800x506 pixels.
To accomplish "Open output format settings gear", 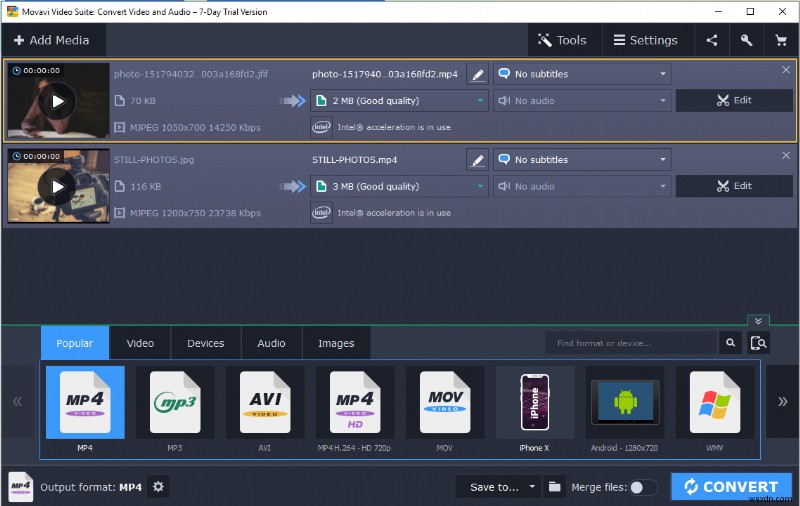I will (158, 487).
